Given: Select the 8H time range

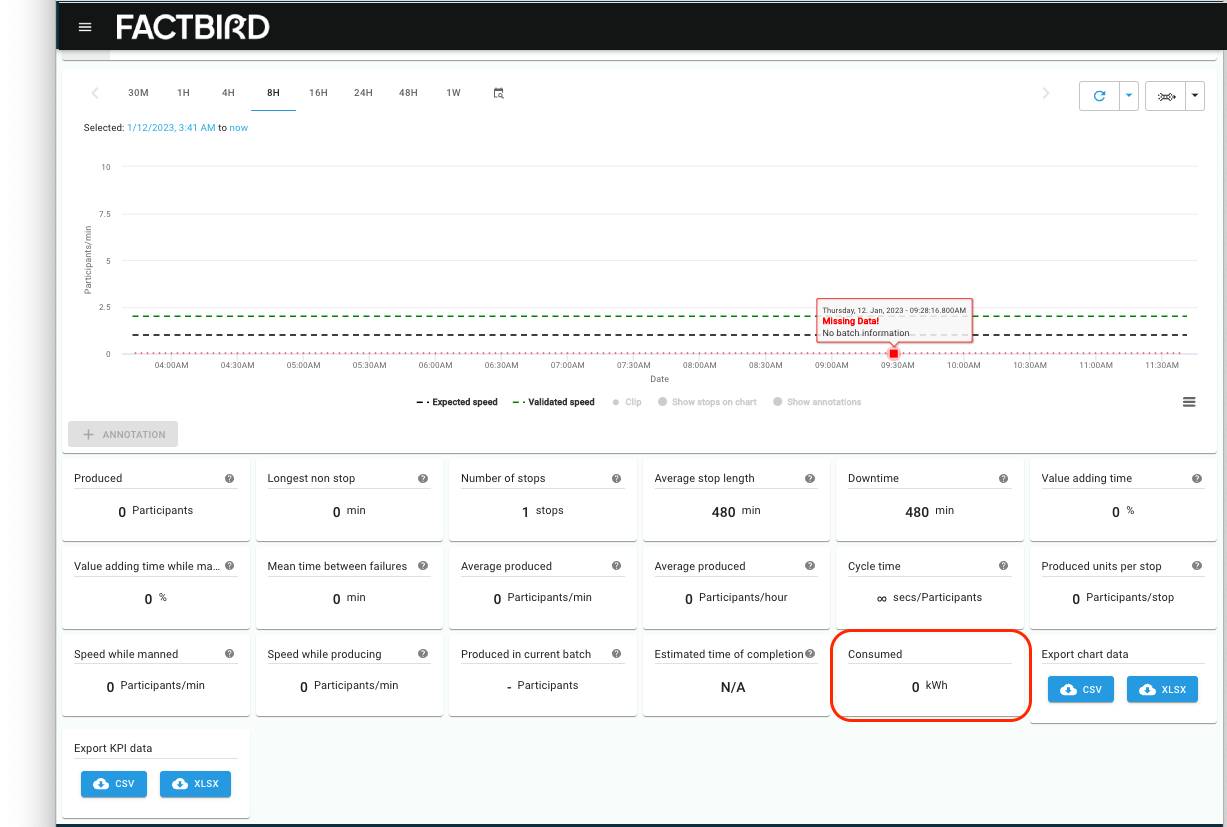Looking at the screenshot, I should tap(273, 93).
